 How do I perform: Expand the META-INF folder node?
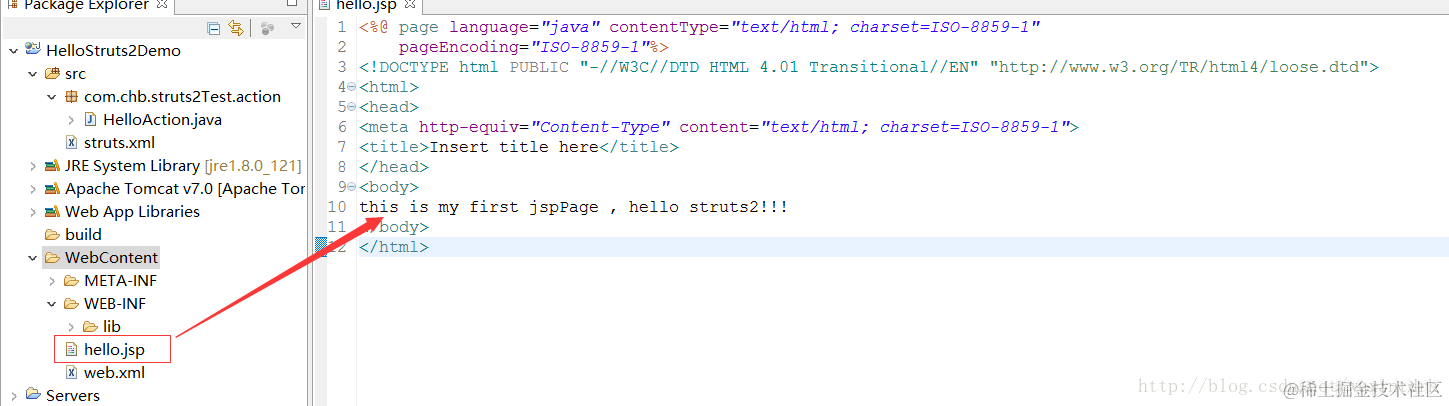coord(51,280)
